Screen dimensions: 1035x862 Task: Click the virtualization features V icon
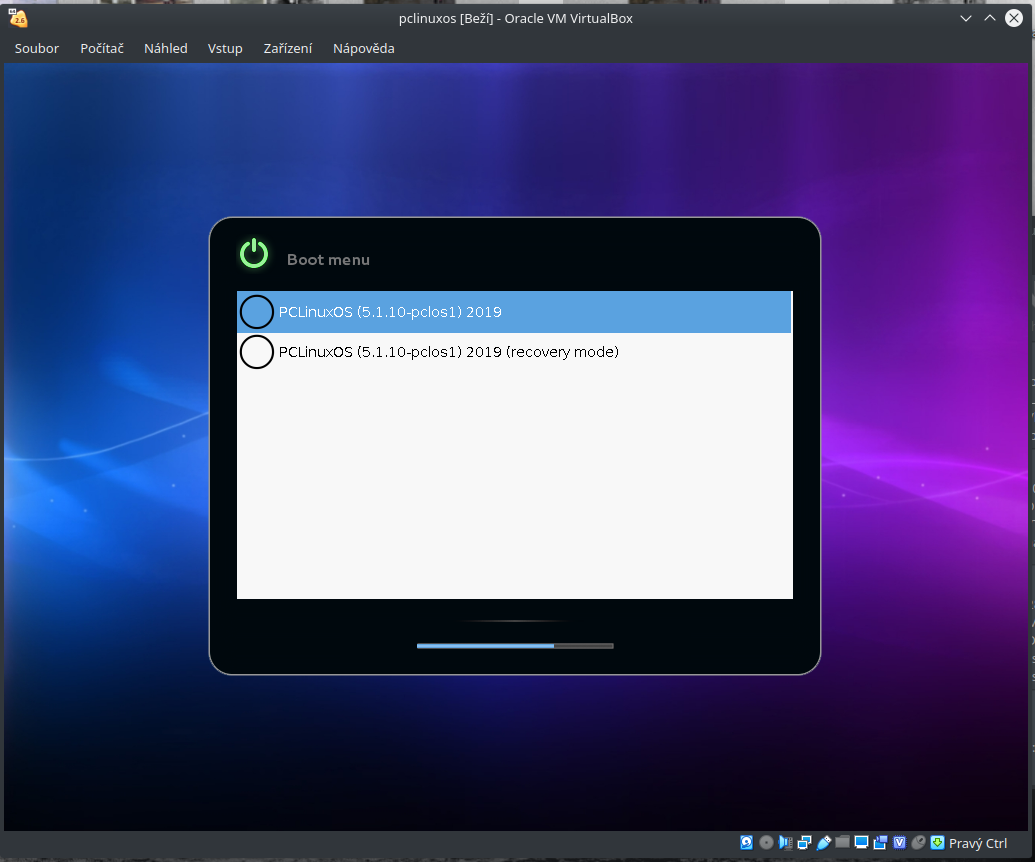pos(900,843)
